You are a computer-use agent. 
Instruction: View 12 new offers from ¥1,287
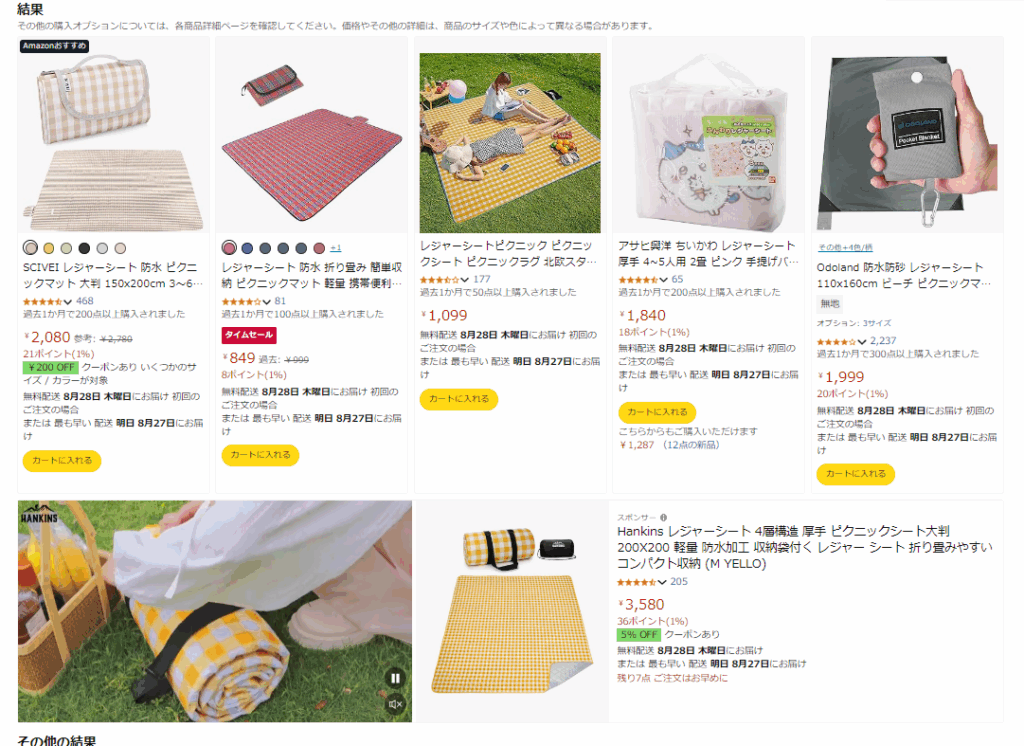point(669,445)
